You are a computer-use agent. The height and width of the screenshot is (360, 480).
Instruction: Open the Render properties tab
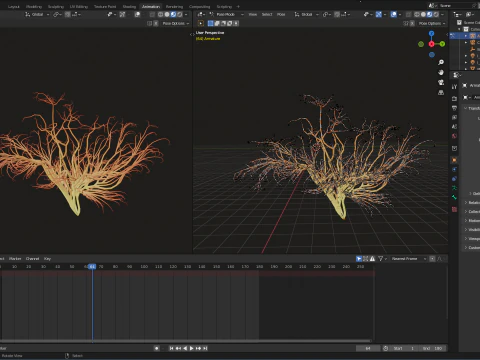(454, 99)
